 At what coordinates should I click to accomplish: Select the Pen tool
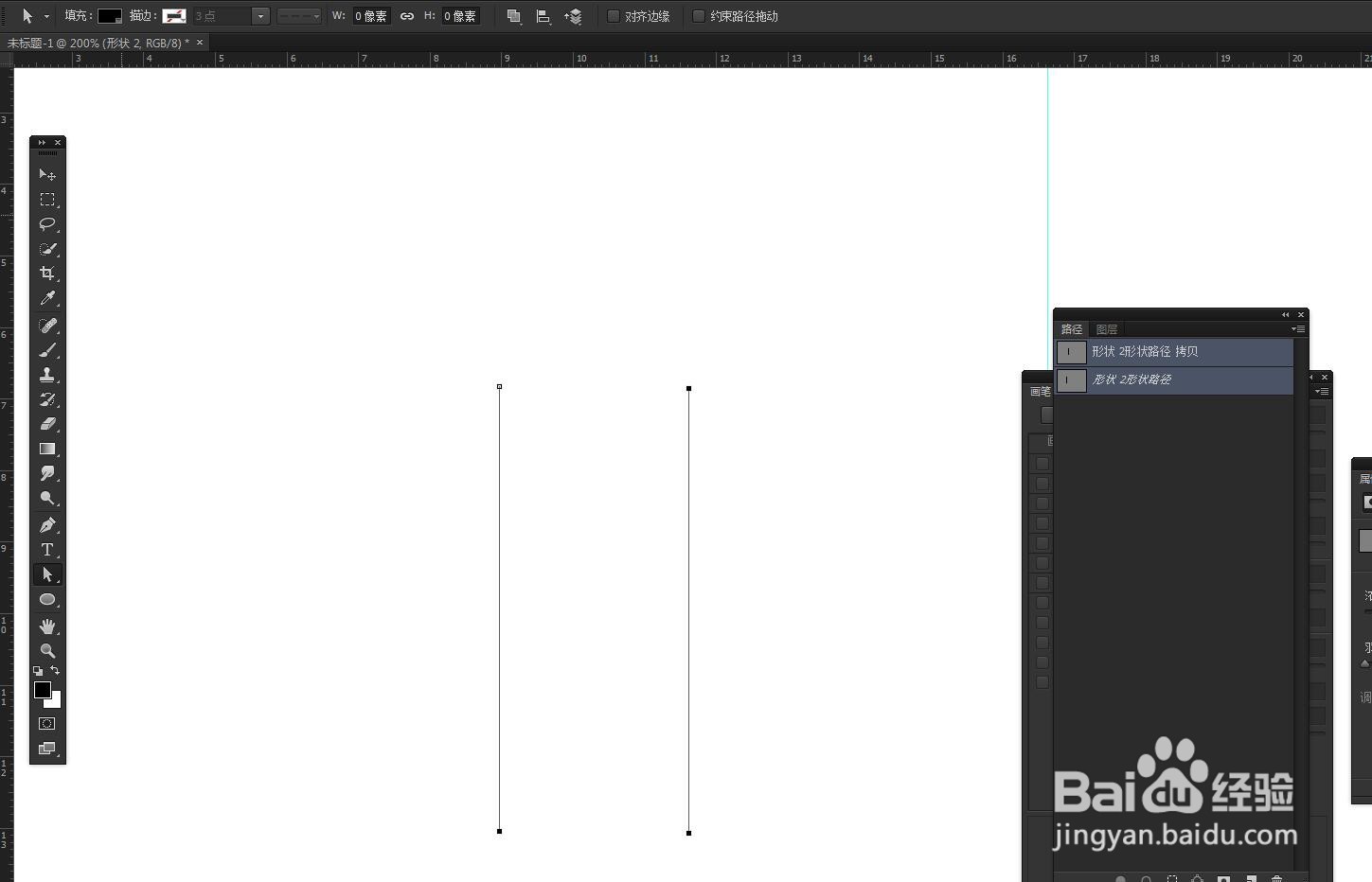(x=47, y=525)
